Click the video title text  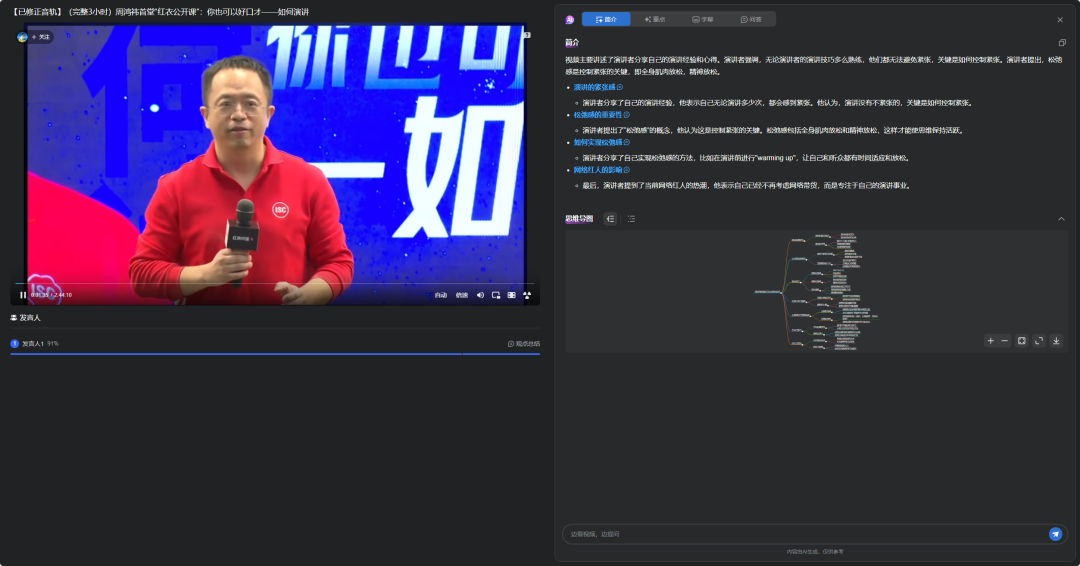160,12
